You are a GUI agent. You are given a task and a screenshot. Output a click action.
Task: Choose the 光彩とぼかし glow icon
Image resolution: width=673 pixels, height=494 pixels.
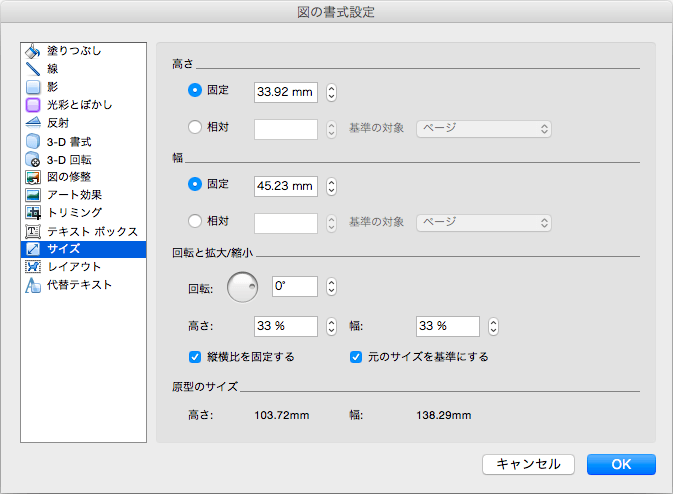click(32, 104)
